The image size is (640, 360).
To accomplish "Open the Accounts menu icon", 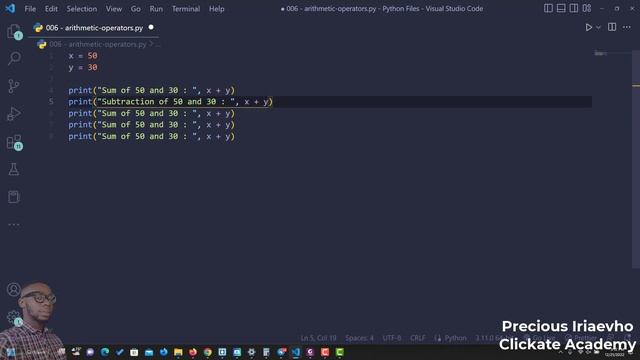I will [13, 289].
